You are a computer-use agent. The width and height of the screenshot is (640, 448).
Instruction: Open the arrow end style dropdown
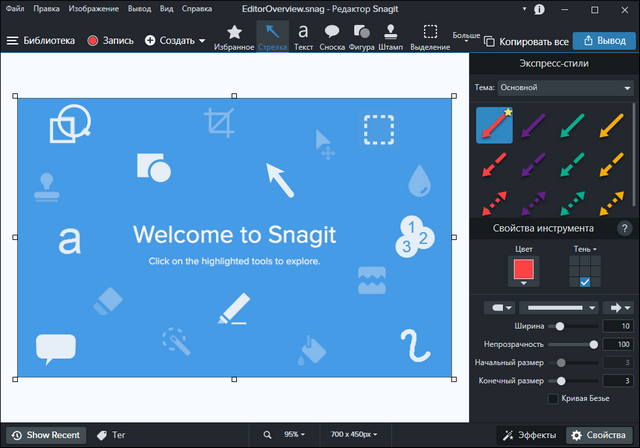tap(621, 308)
